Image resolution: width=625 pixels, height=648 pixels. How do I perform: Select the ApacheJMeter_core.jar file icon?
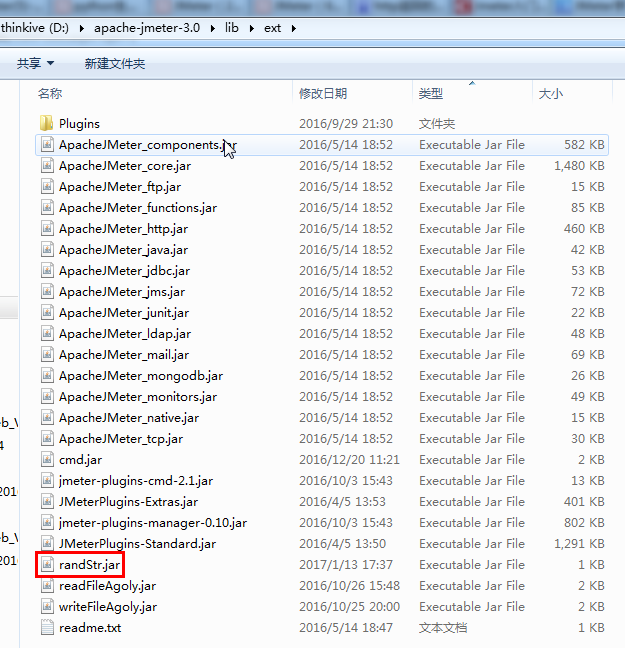point(48,165)
